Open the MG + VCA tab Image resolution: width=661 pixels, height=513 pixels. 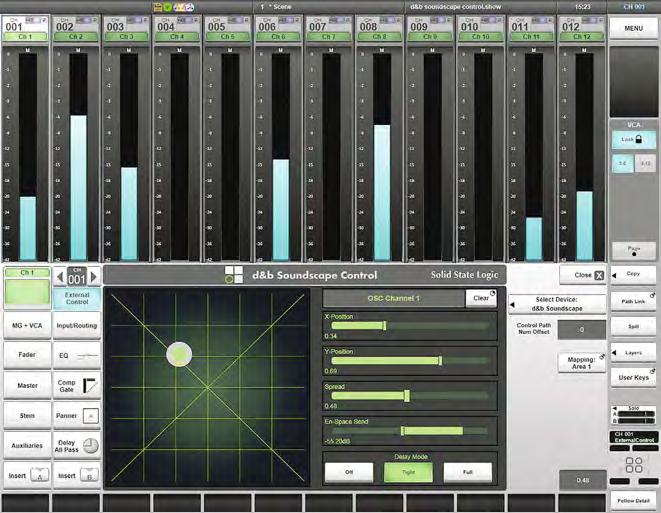[x=27, y=325]
